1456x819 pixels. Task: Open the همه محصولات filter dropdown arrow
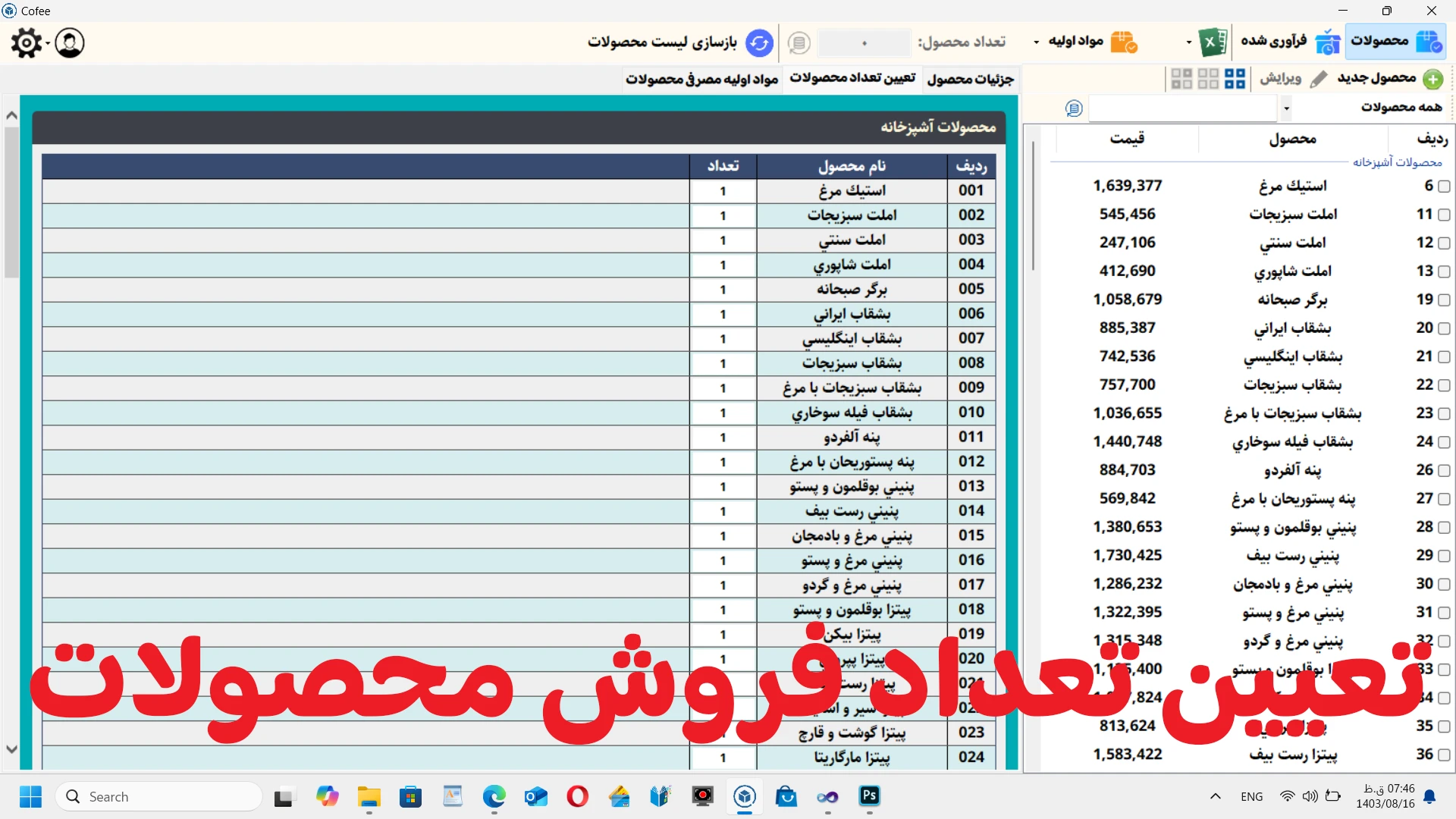1286,108
